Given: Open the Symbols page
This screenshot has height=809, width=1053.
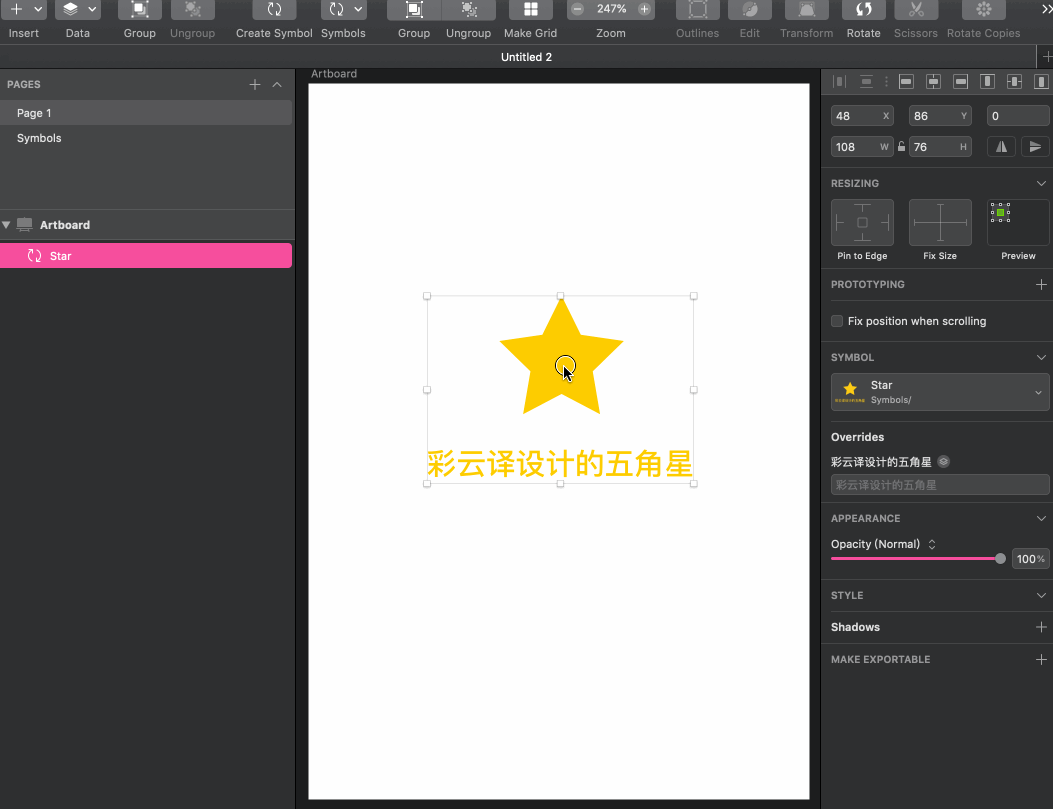Looking at the screenshot, I should click(39, 138).
